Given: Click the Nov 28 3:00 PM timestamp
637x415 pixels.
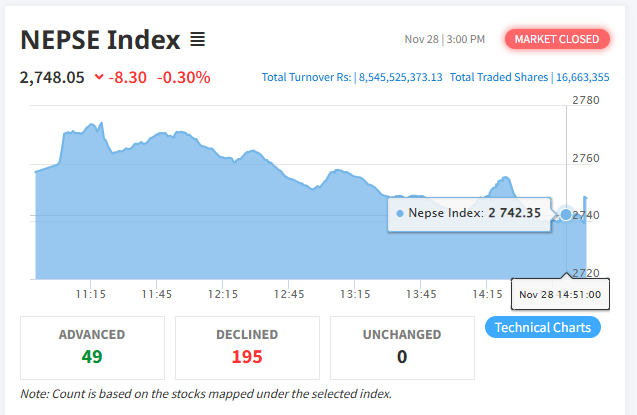Looking at the screenshot, I should pos(444,39).
